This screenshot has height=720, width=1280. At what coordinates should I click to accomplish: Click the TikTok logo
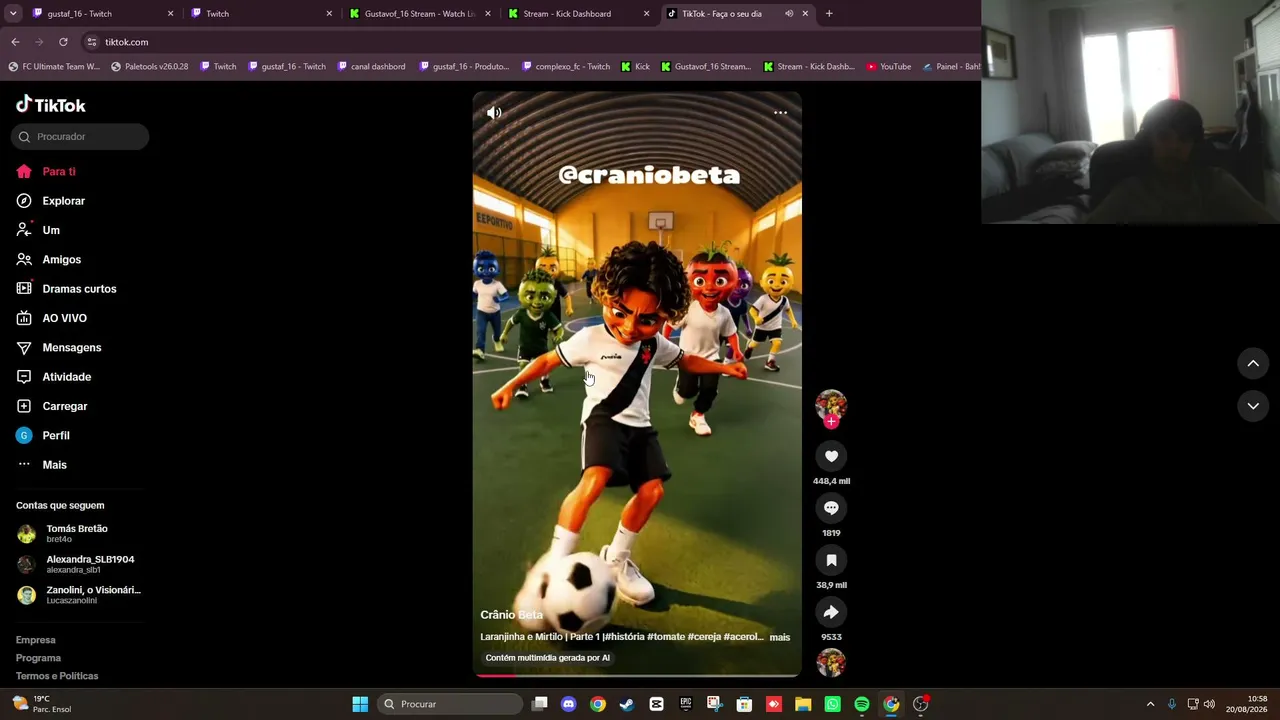(51, 105)
